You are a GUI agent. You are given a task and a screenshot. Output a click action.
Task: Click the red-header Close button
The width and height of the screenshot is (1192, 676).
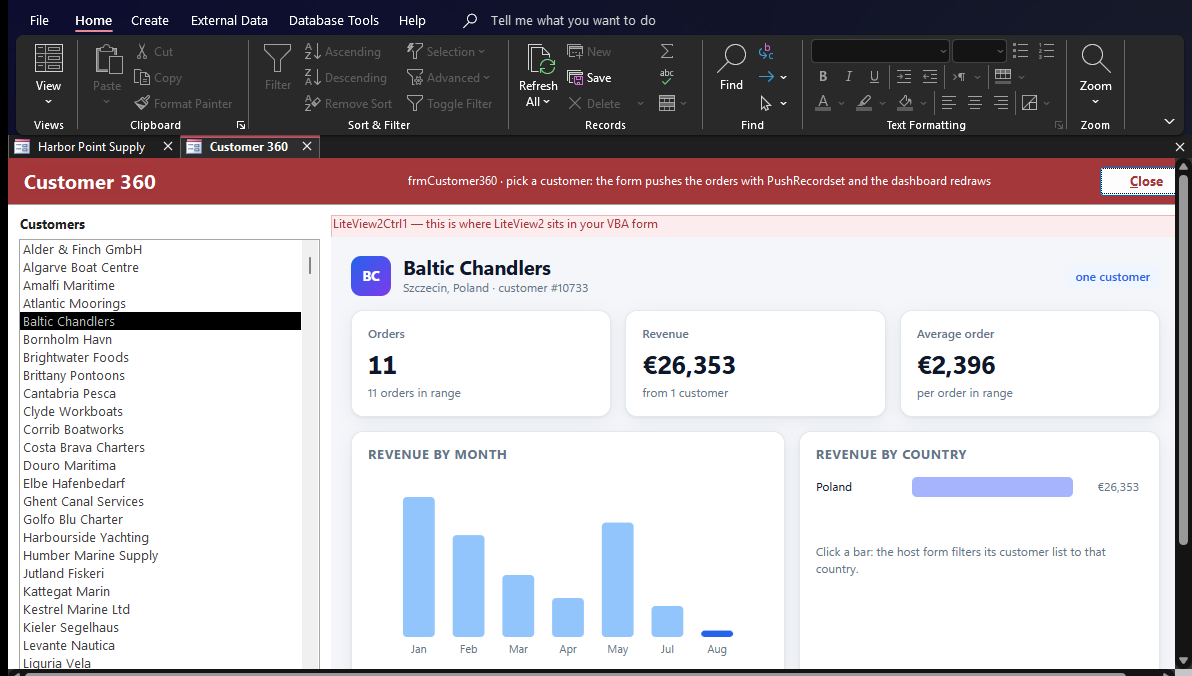(x=1138, y=181)
